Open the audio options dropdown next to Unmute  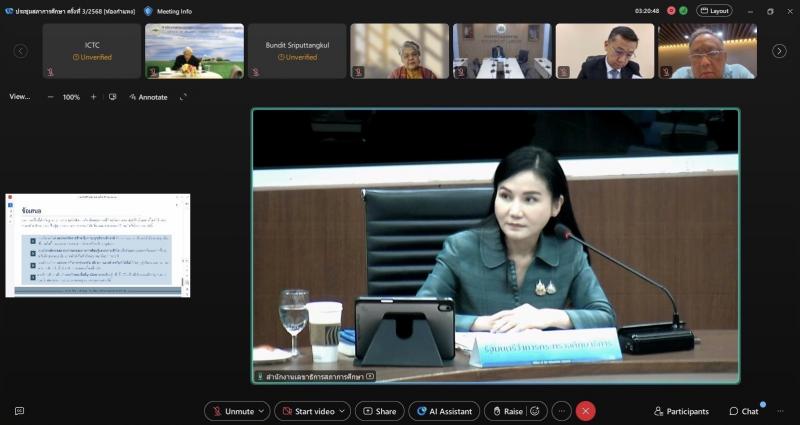[x=262, y=411]
